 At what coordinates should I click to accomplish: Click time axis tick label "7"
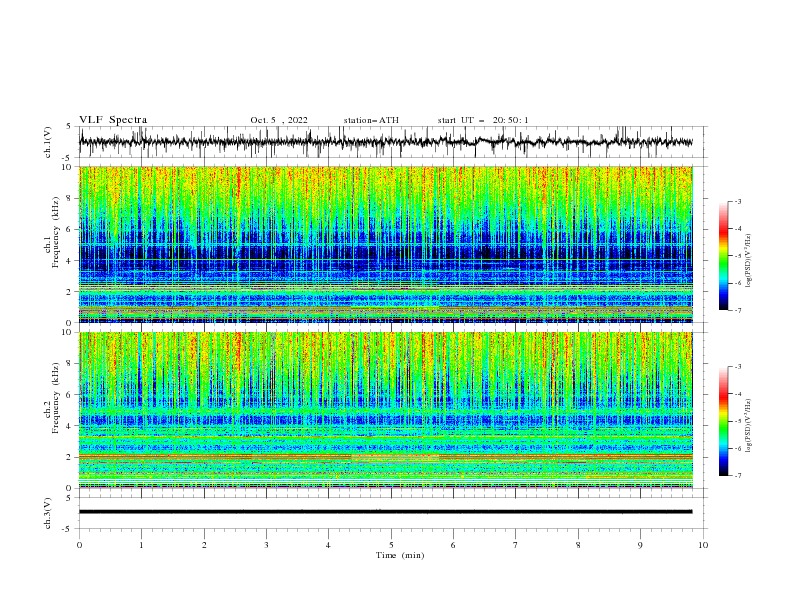(x=516, y=545)
